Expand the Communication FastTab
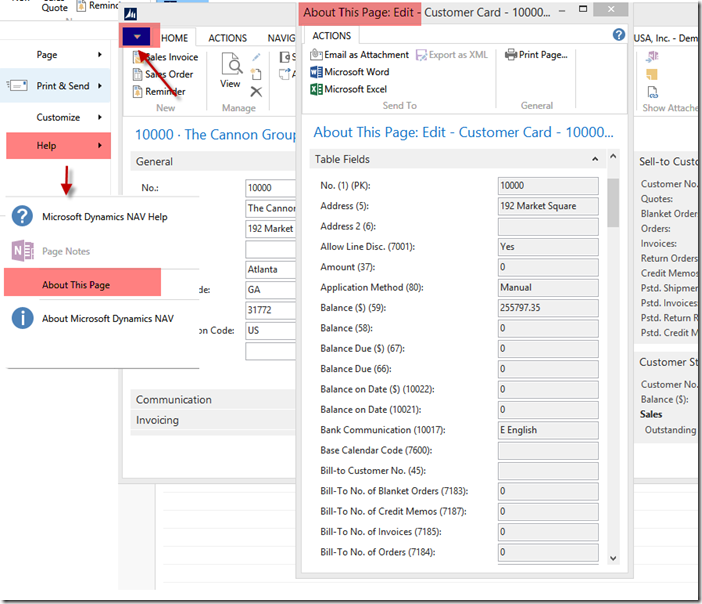The image size is (702, 604). click(x=213, y=399)
